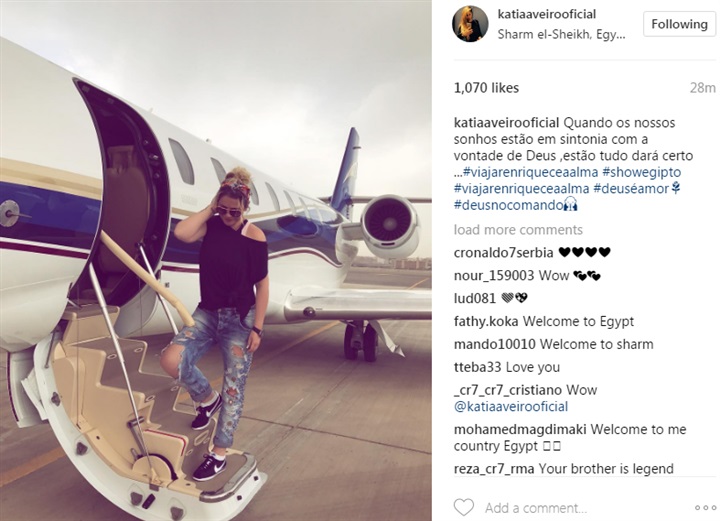The image size is (720, 521).
Task: Click in the Add a comment field
Action: point(536,508)
